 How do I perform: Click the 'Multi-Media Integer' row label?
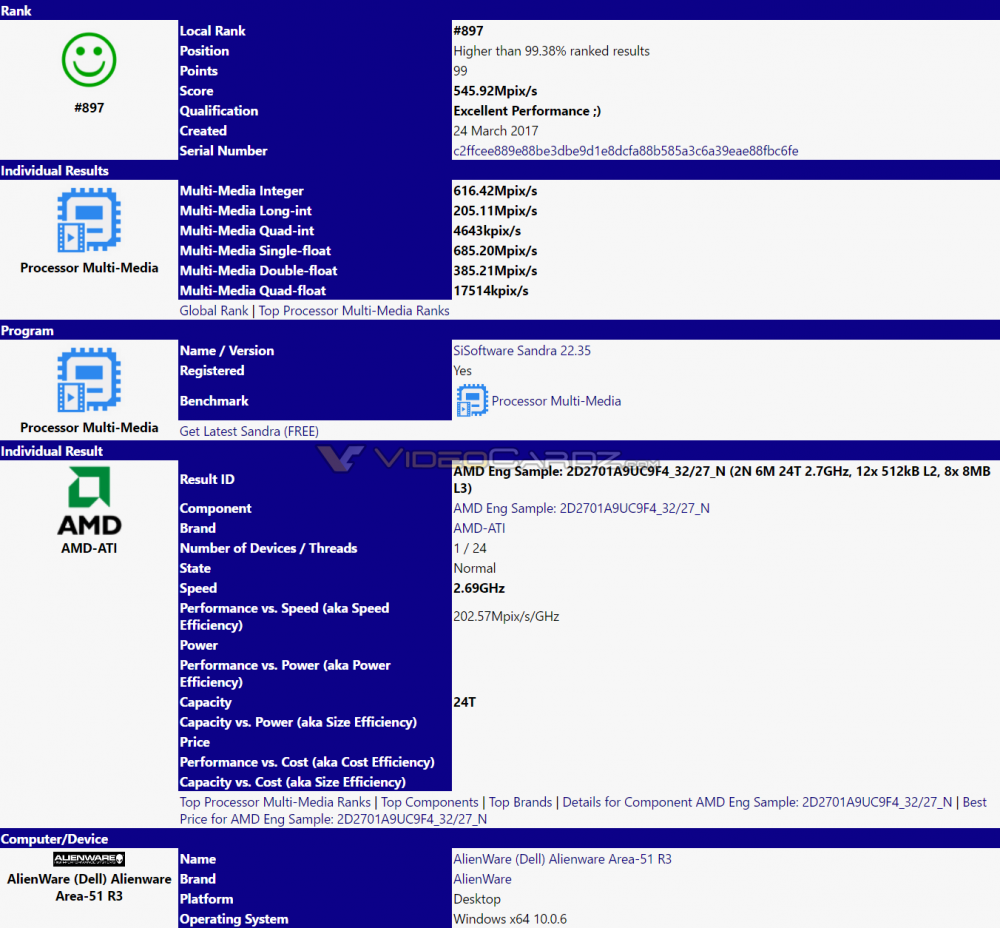(241, 191)
